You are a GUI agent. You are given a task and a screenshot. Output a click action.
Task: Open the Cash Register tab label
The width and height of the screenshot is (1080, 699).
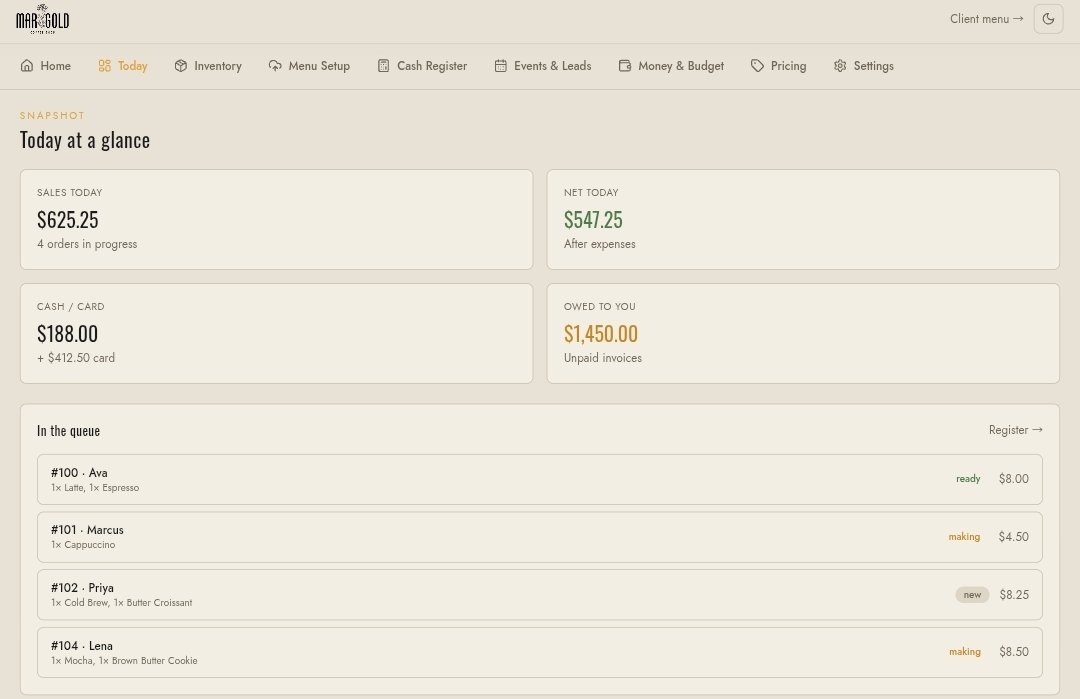(432, 66)
